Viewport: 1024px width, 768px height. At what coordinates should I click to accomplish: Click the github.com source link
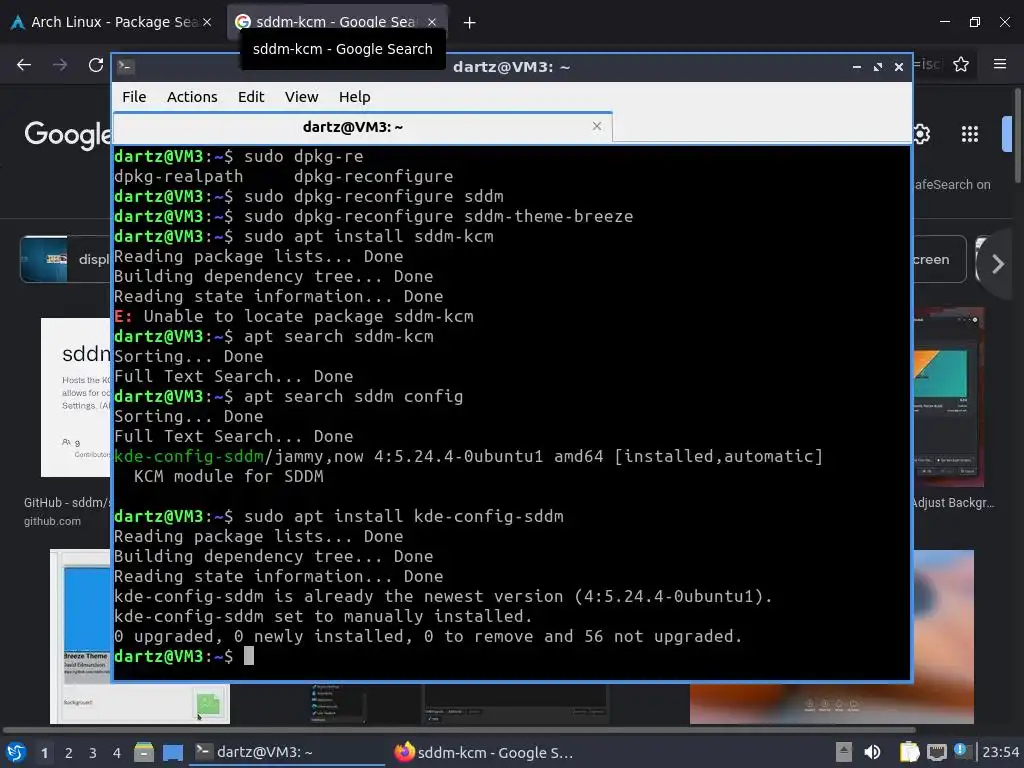pos(52,521)
